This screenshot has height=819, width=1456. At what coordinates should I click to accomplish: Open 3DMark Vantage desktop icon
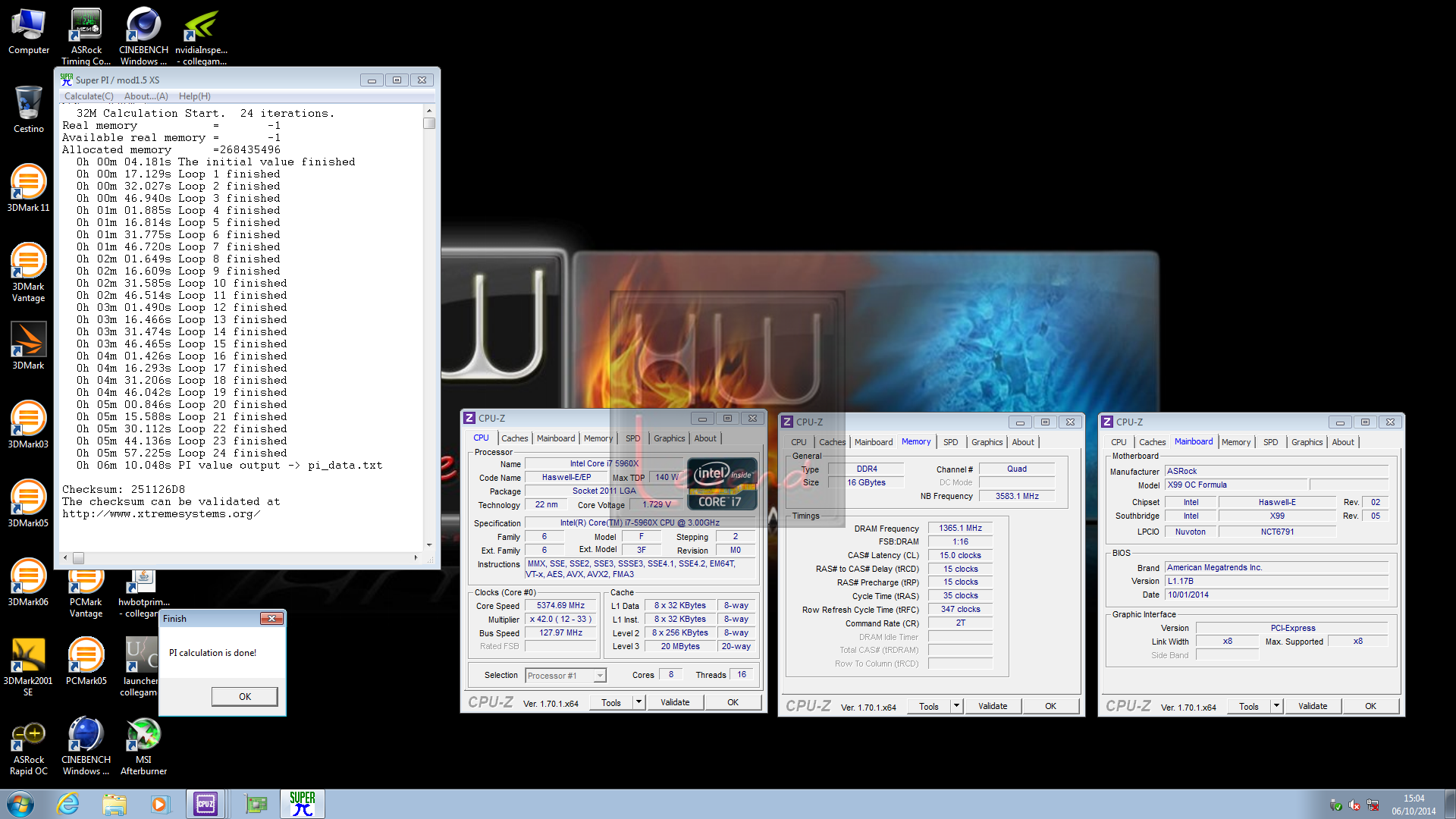tap(29, 271)
